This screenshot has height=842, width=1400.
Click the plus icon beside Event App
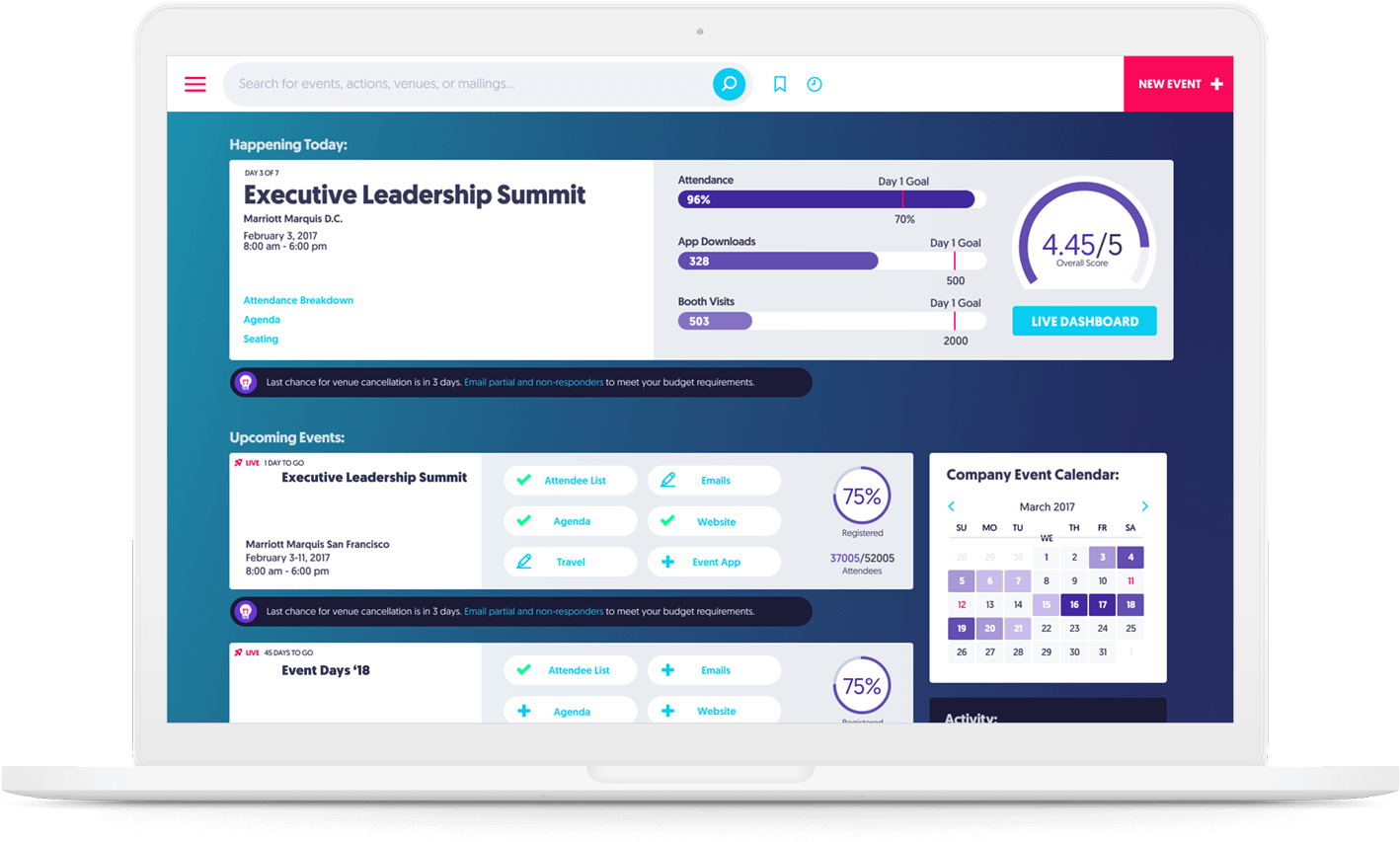(x=668, y=562)
